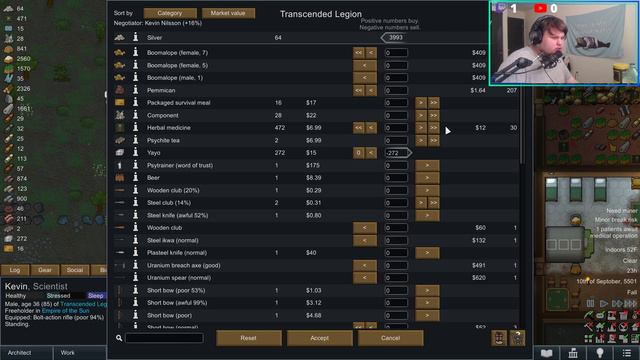The width and height of the screenshot is (640, 360).
Task: Click the Empire of the Sun link
Action: (65, 311)
